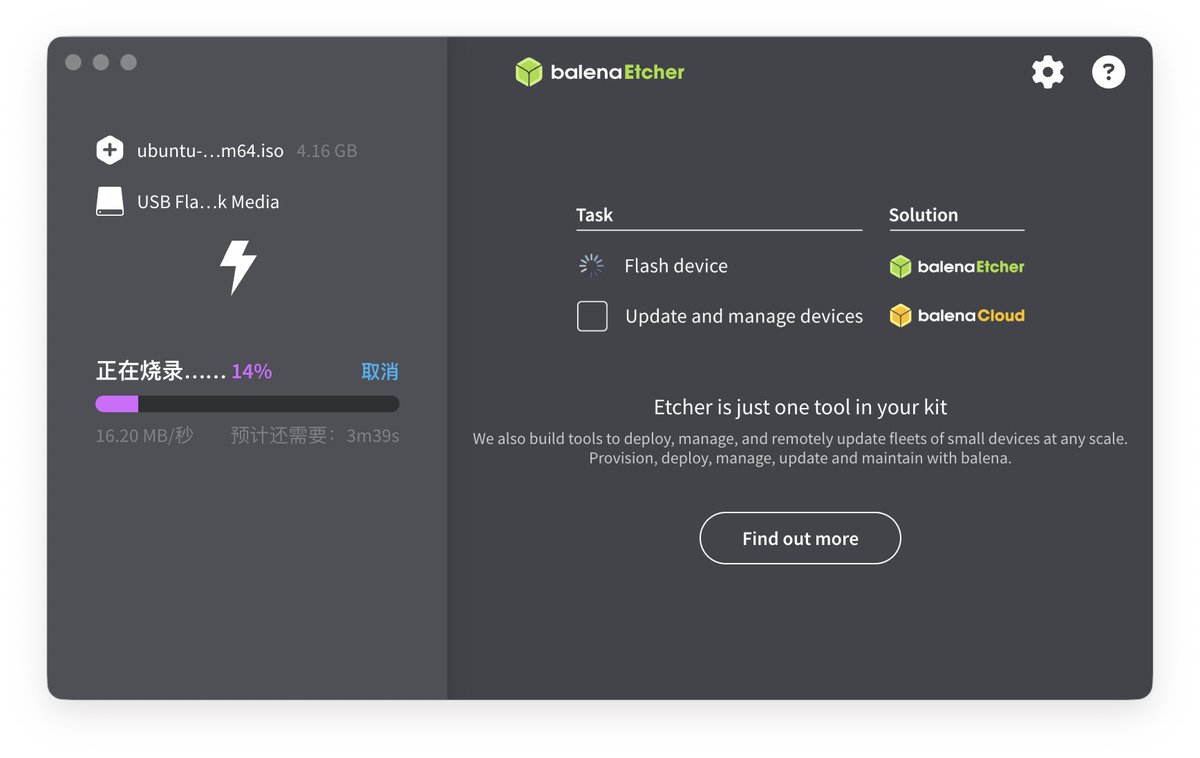The width and height of the screenshot is (1200, 758).
Task: Click the 3m39s remaining time
Action: pyautogui.click(x=373, y=436)
